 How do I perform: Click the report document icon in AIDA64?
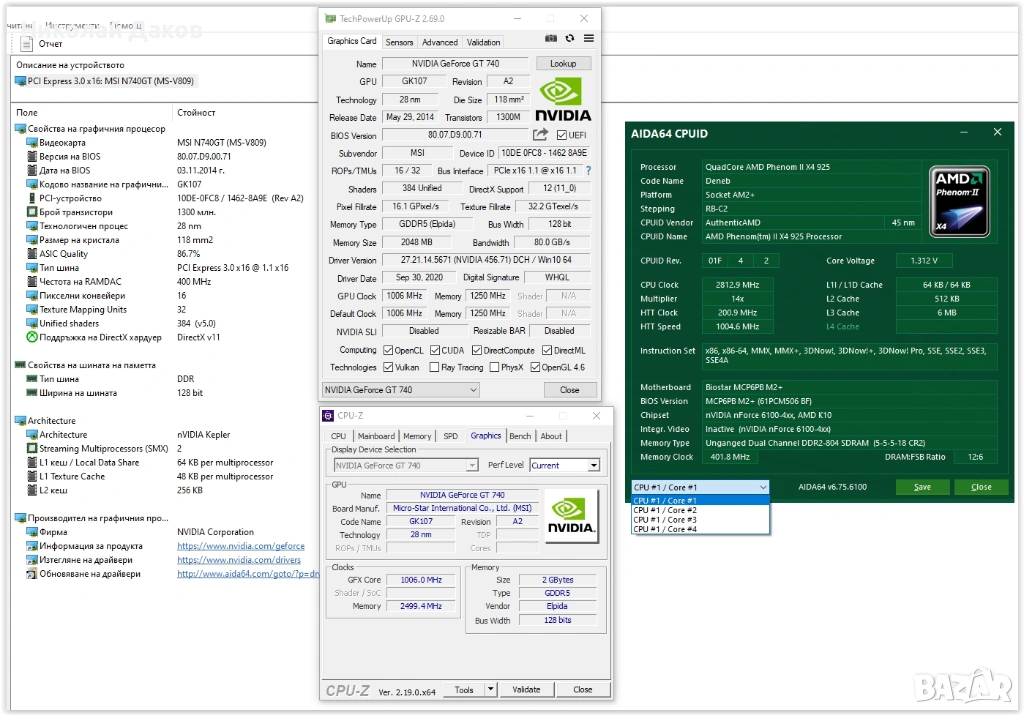tap(26, 44)
